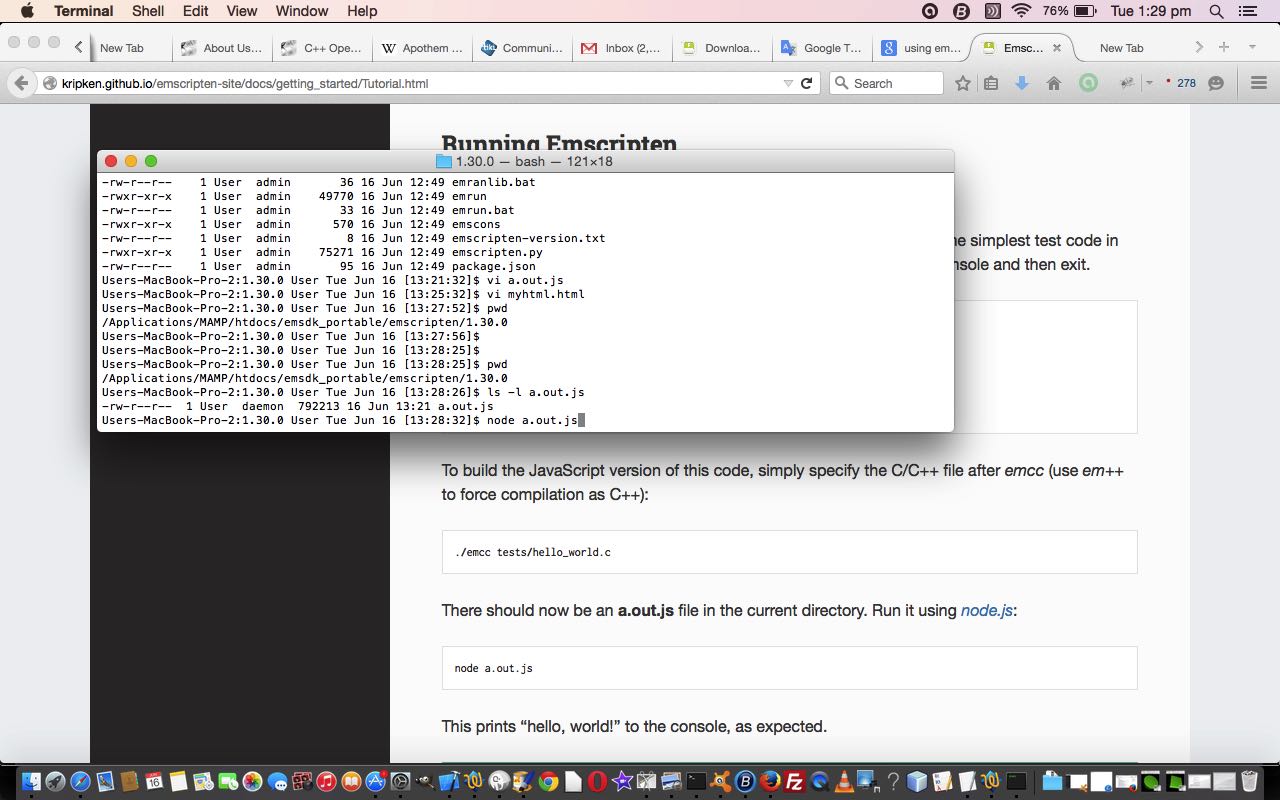Click the Wi-Fi status icon in menu bar

1021,11
